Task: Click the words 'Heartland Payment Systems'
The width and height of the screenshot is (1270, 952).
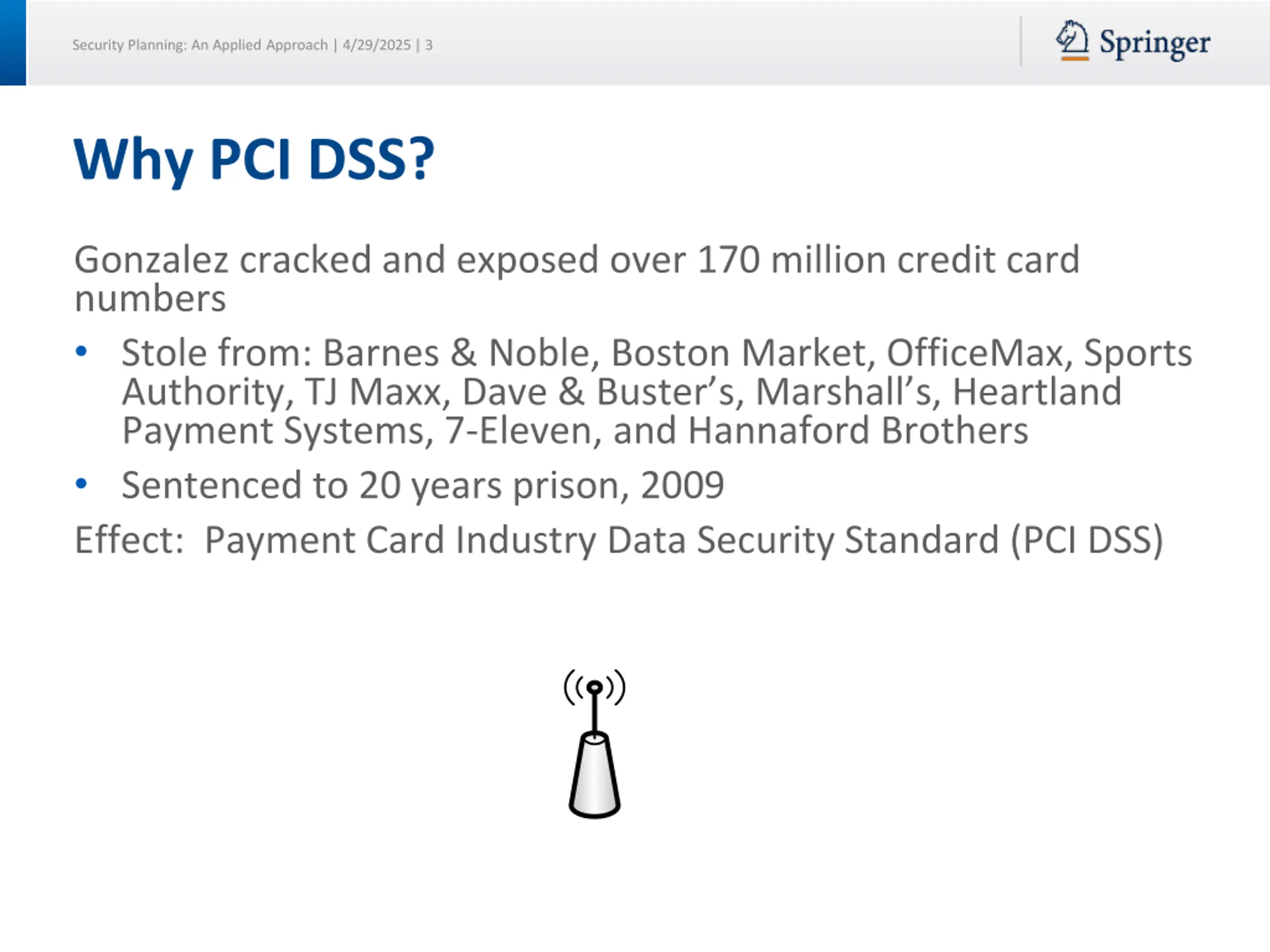Action: coord(1036,392)
